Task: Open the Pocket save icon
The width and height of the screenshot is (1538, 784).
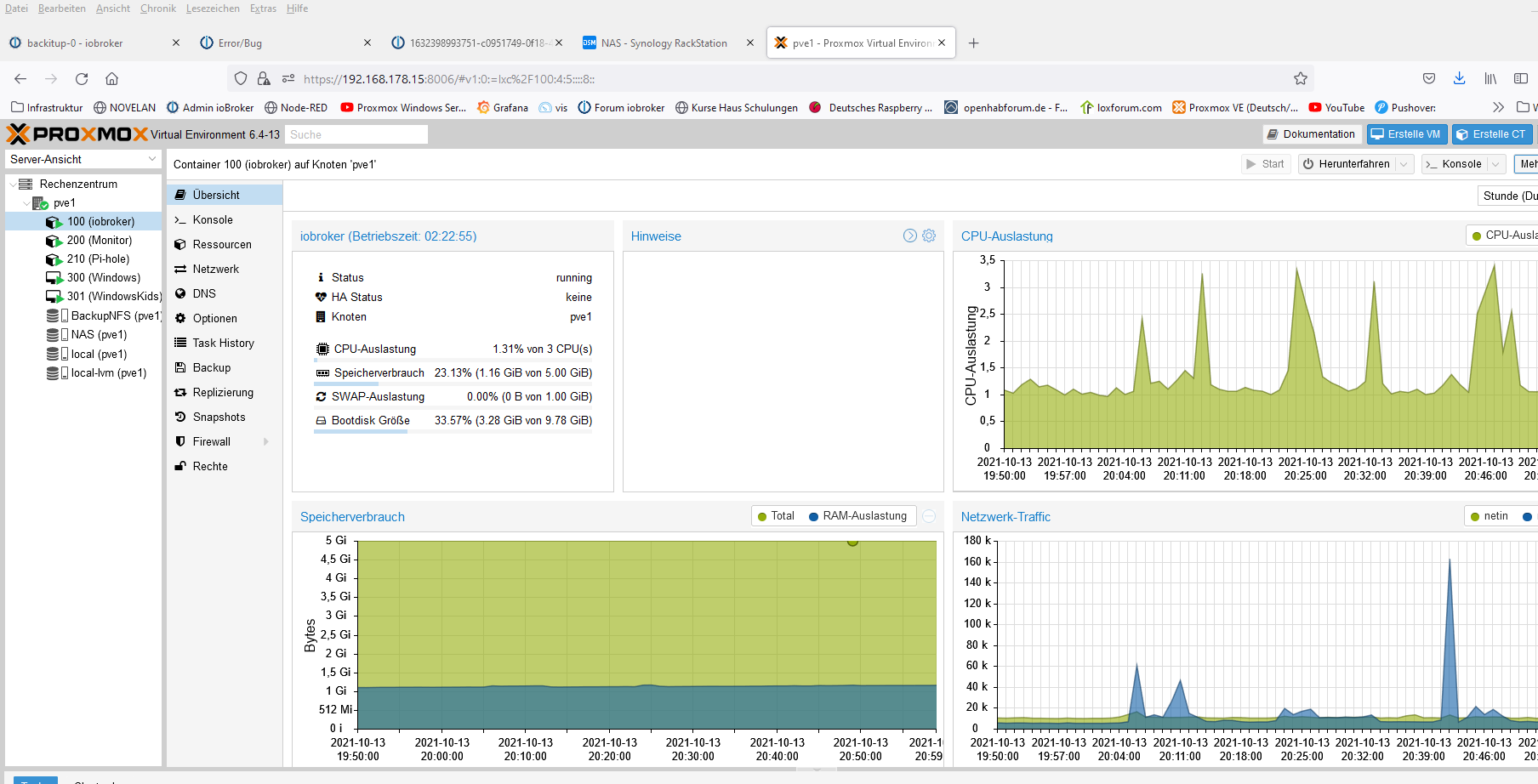Action: click(x=1429, y=78)
